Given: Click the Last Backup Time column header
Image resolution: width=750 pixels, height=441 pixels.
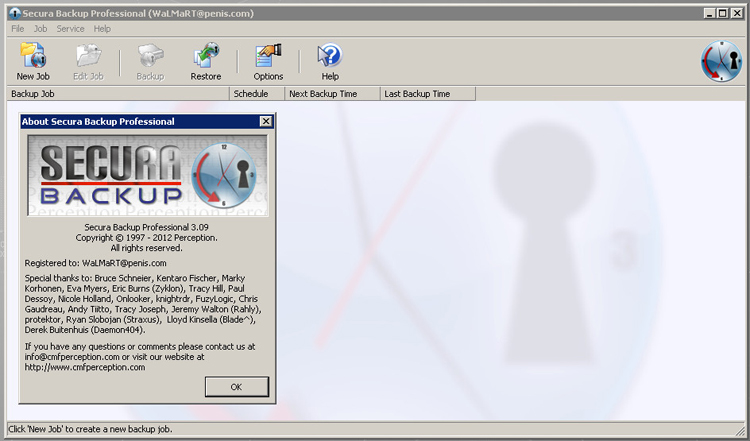Looking at the screenshot, I should 427,94.
